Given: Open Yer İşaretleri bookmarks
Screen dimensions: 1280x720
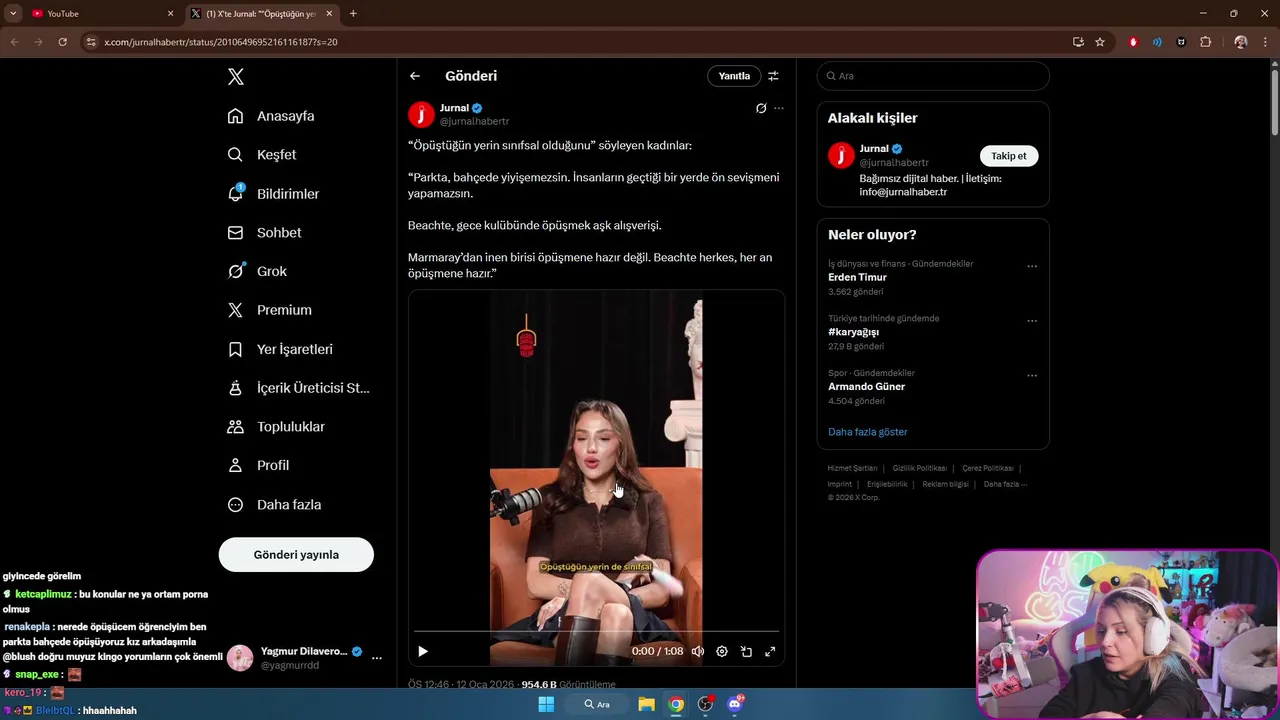Looking at the screenshot, I should 280,349.
